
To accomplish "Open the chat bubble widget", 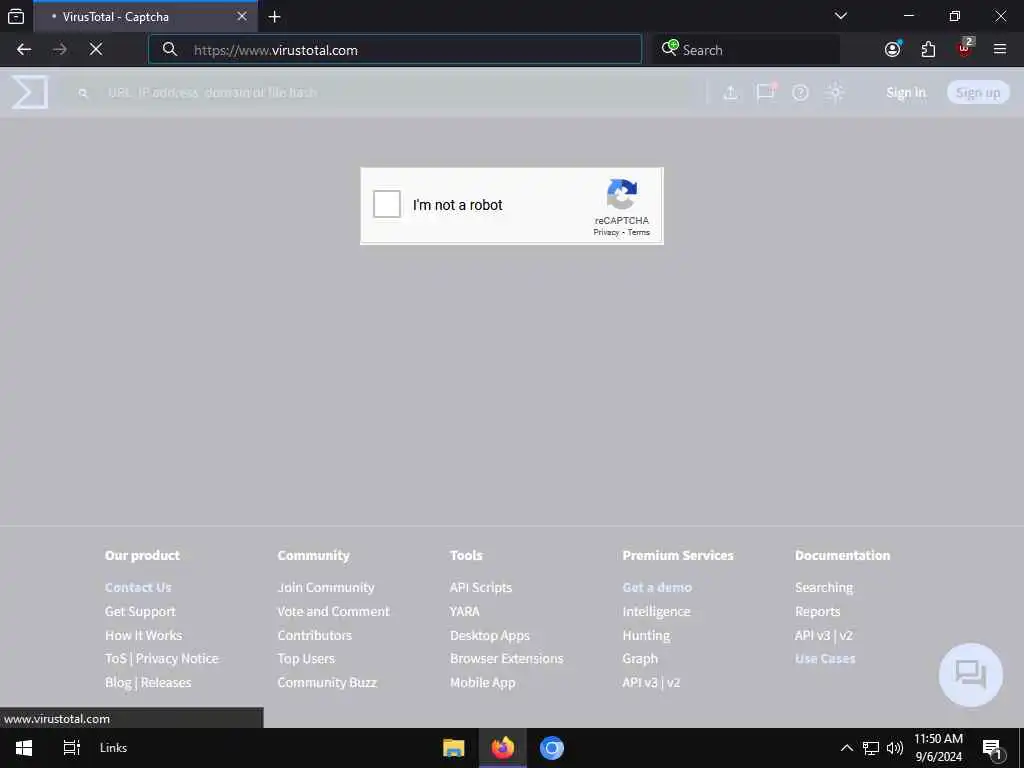I will 970,675.
